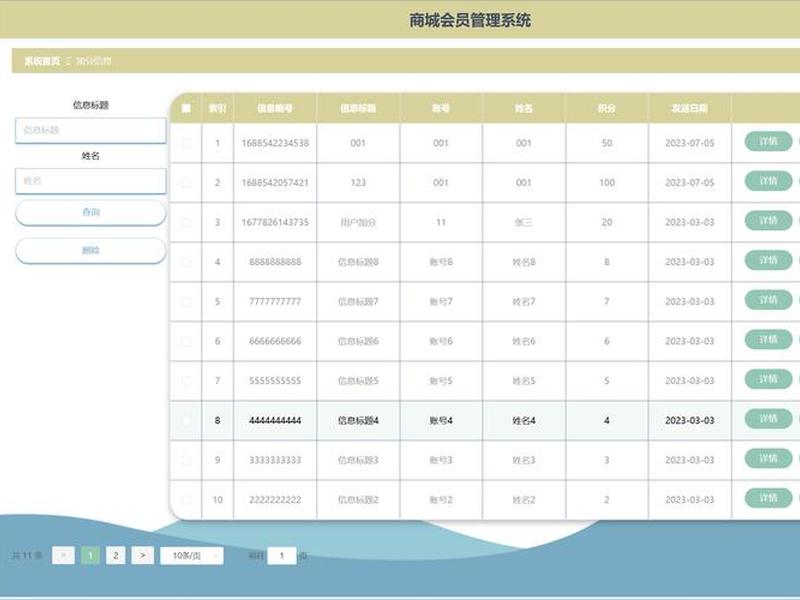Viewport: 800px width, 600px height.
Task: Open 详情 for row 2222222222
Action: tap(768, 498)
